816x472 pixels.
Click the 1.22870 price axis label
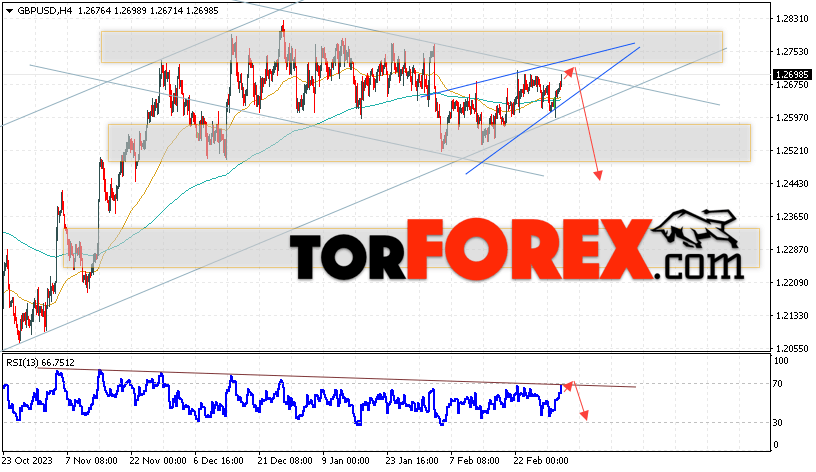click(x=792, y=249)
